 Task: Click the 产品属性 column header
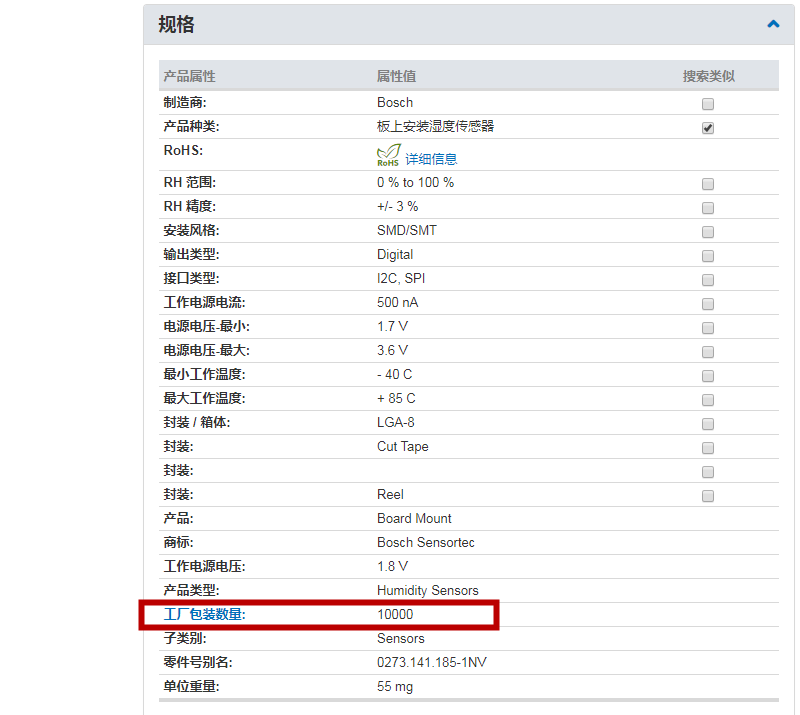coord(189,77)
